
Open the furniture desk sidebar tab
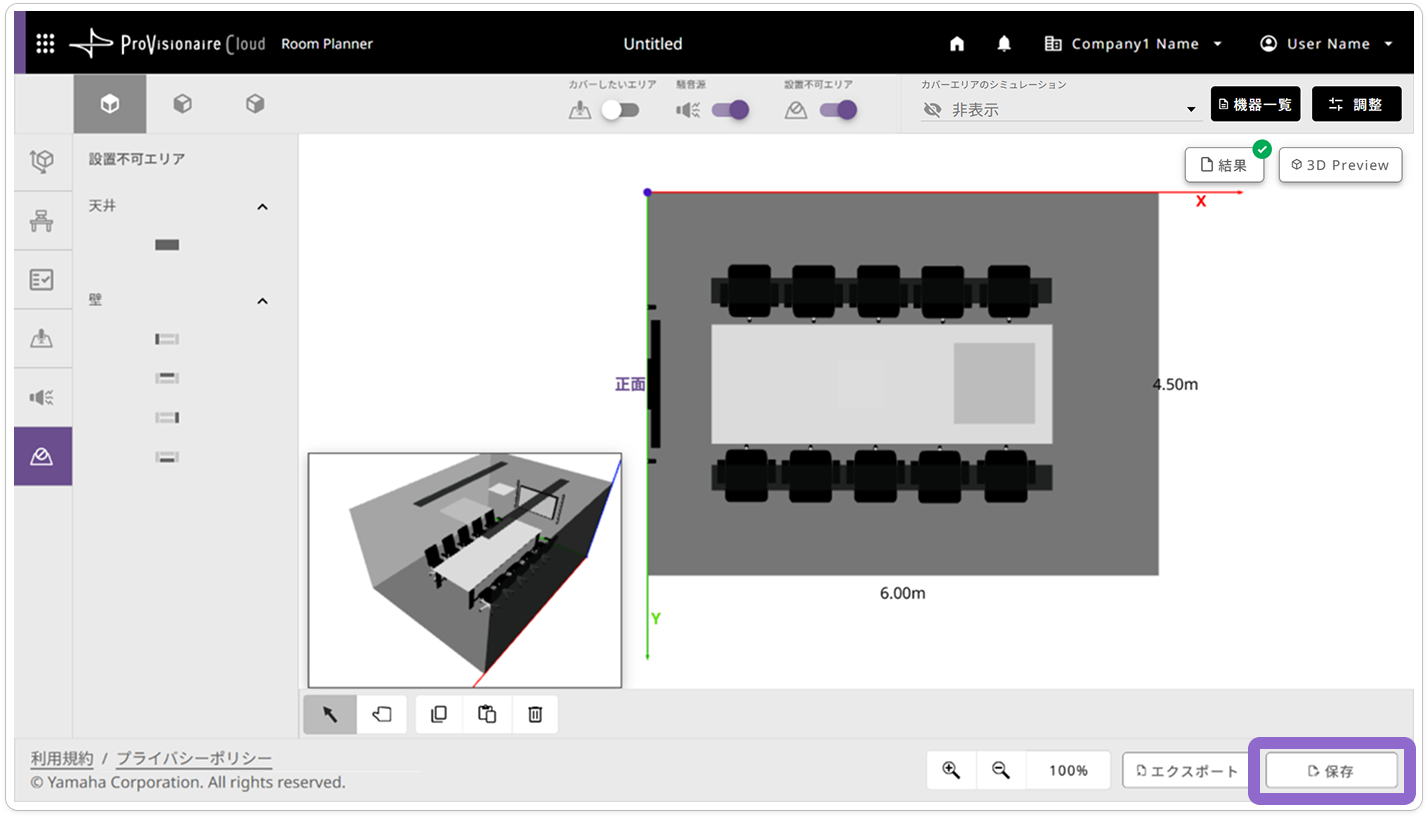(42, 221)
